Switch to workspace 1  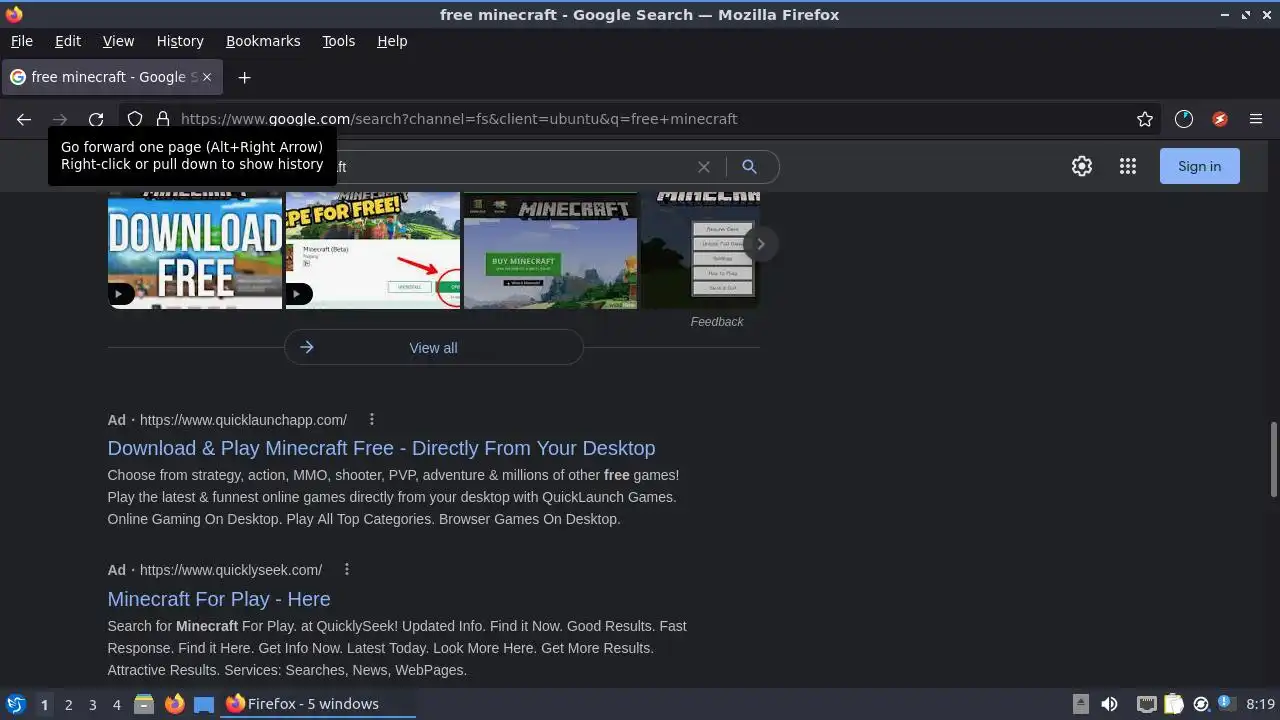point(44,704)
